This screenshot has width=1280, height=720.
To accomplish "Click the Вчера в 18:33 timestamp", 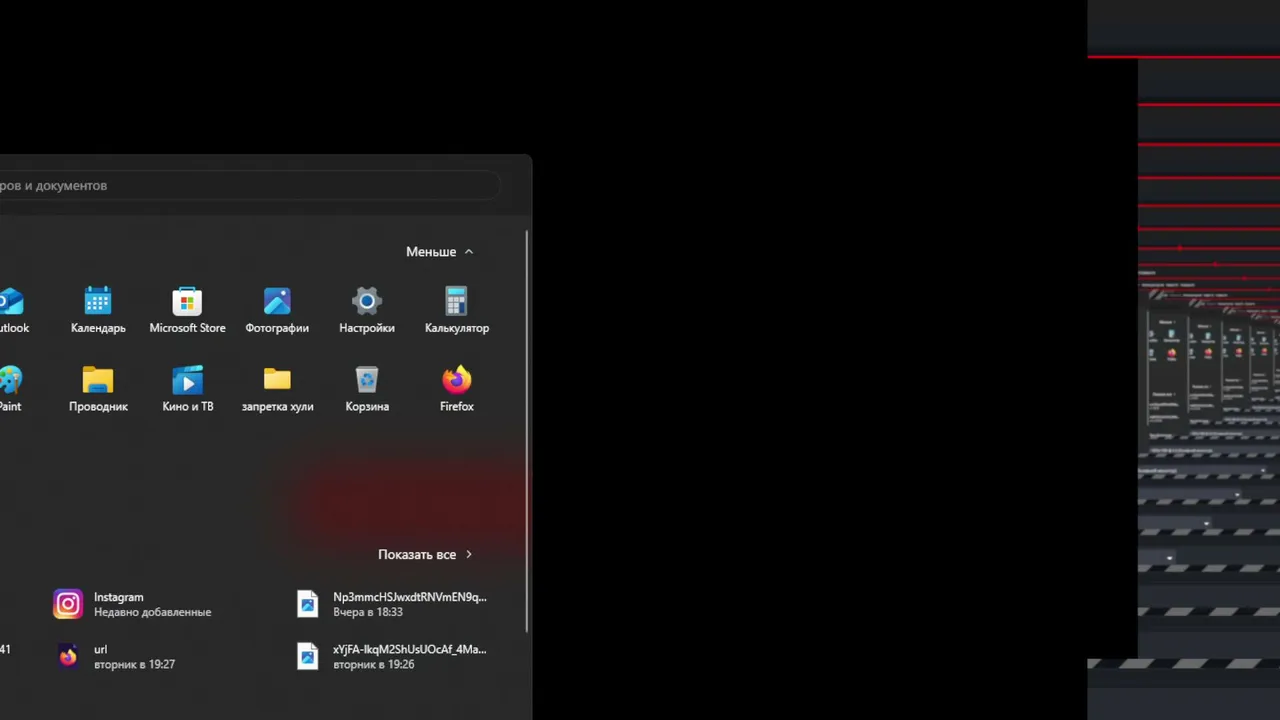I will click(x=368, y=612).
